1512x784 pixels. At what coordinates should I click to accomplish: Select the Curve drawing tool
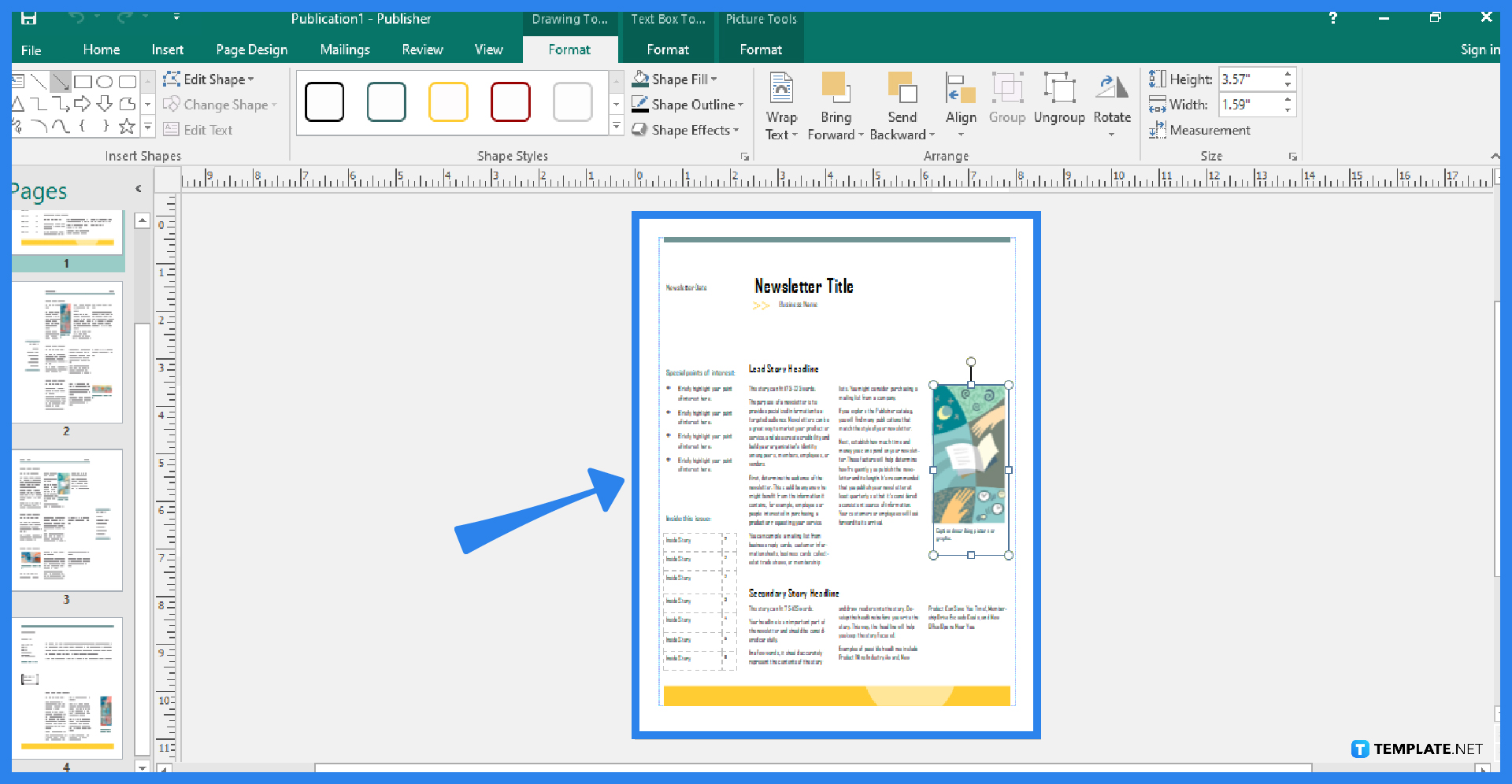[60, 125]
